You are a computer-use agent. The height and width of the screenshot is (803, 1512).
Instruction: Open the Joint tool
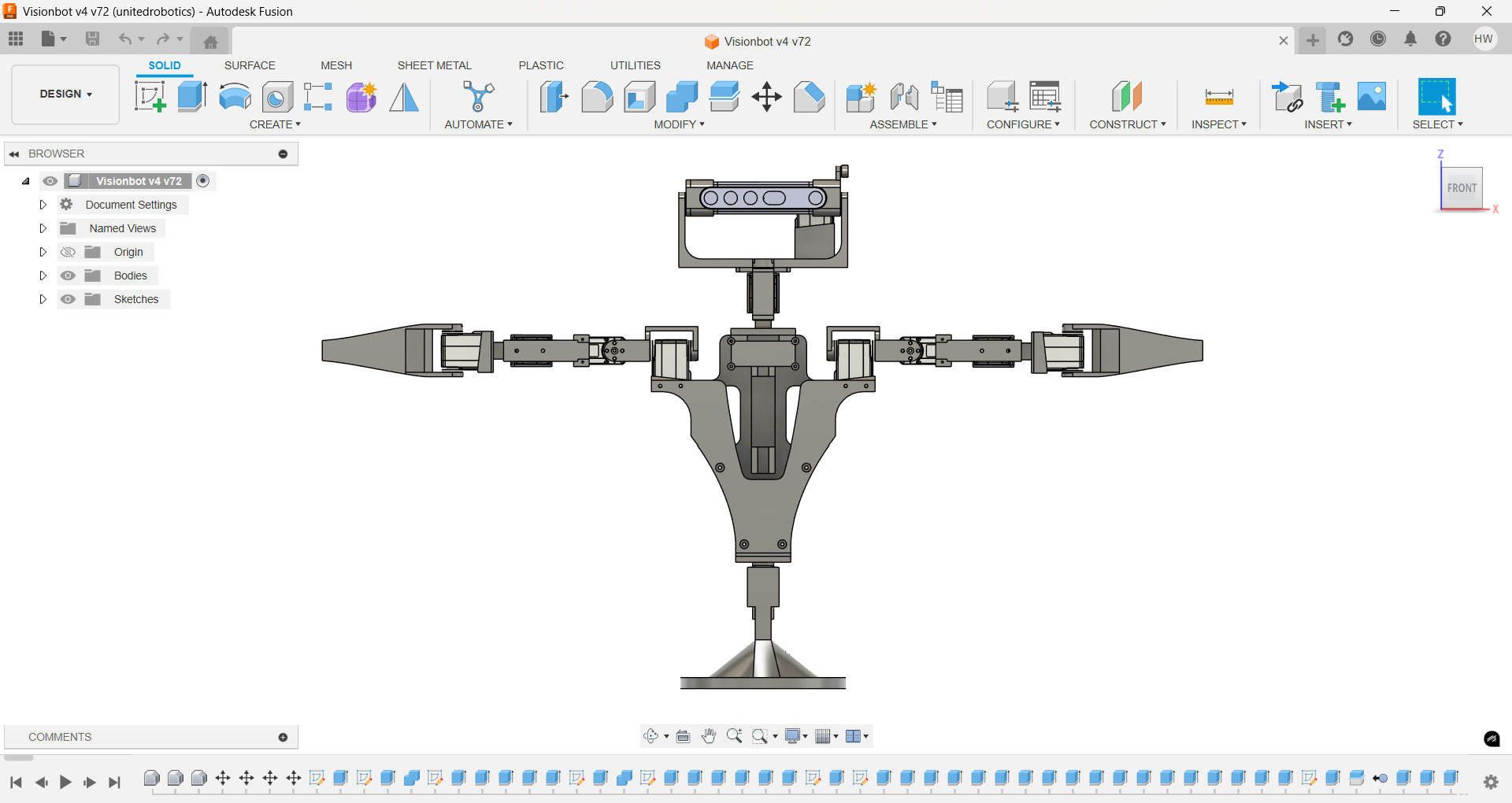[x=903, y=96]
